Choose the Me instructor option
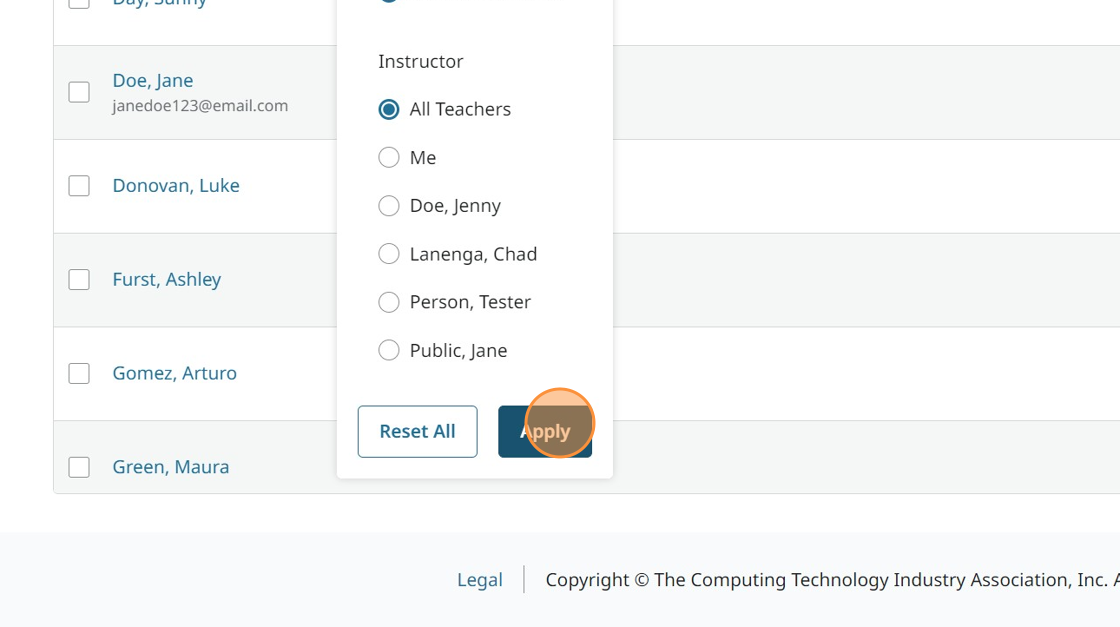 point(389,157)
